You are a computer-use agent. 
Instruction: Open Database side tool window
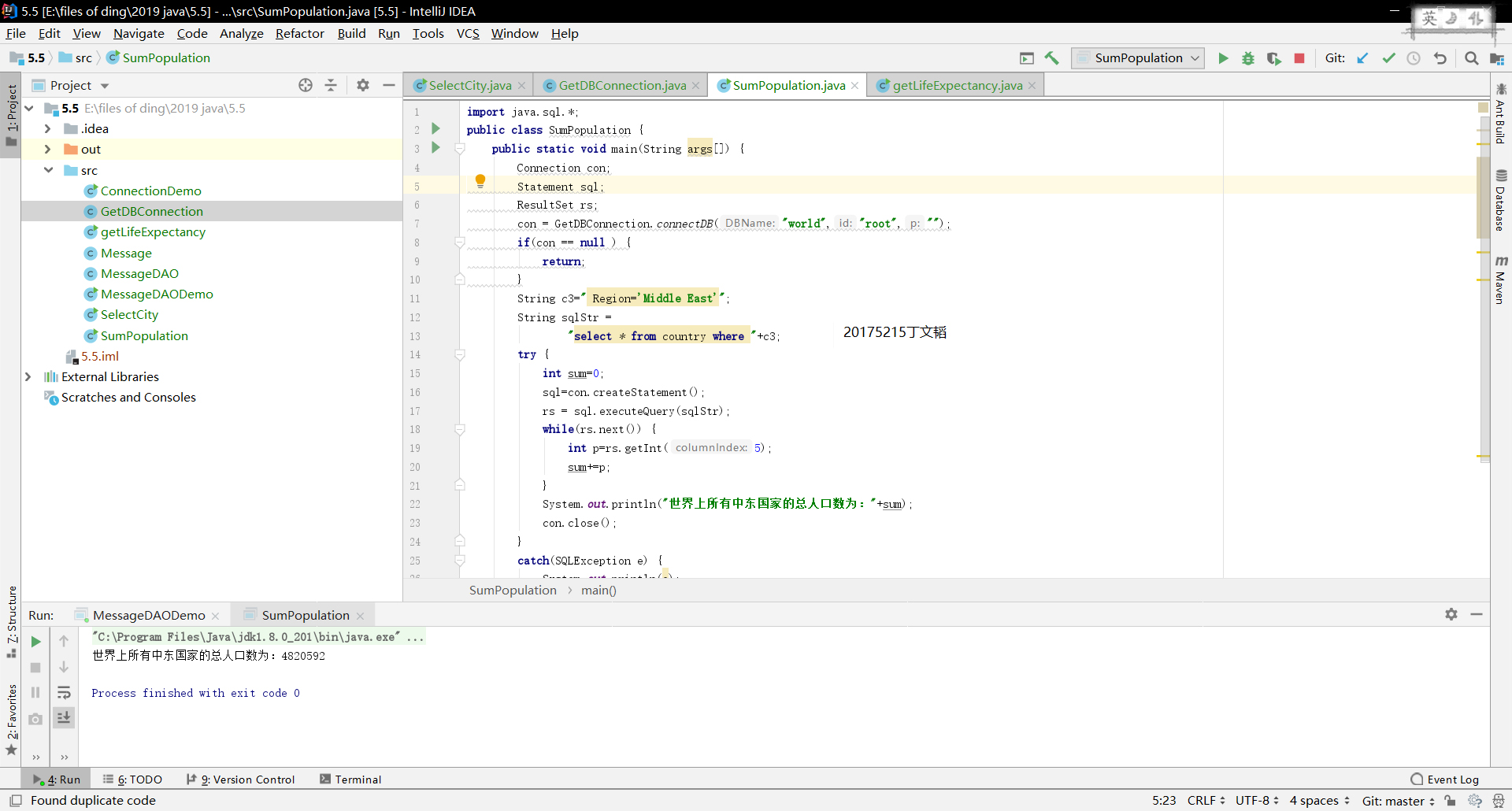(x=1501, y=201)
